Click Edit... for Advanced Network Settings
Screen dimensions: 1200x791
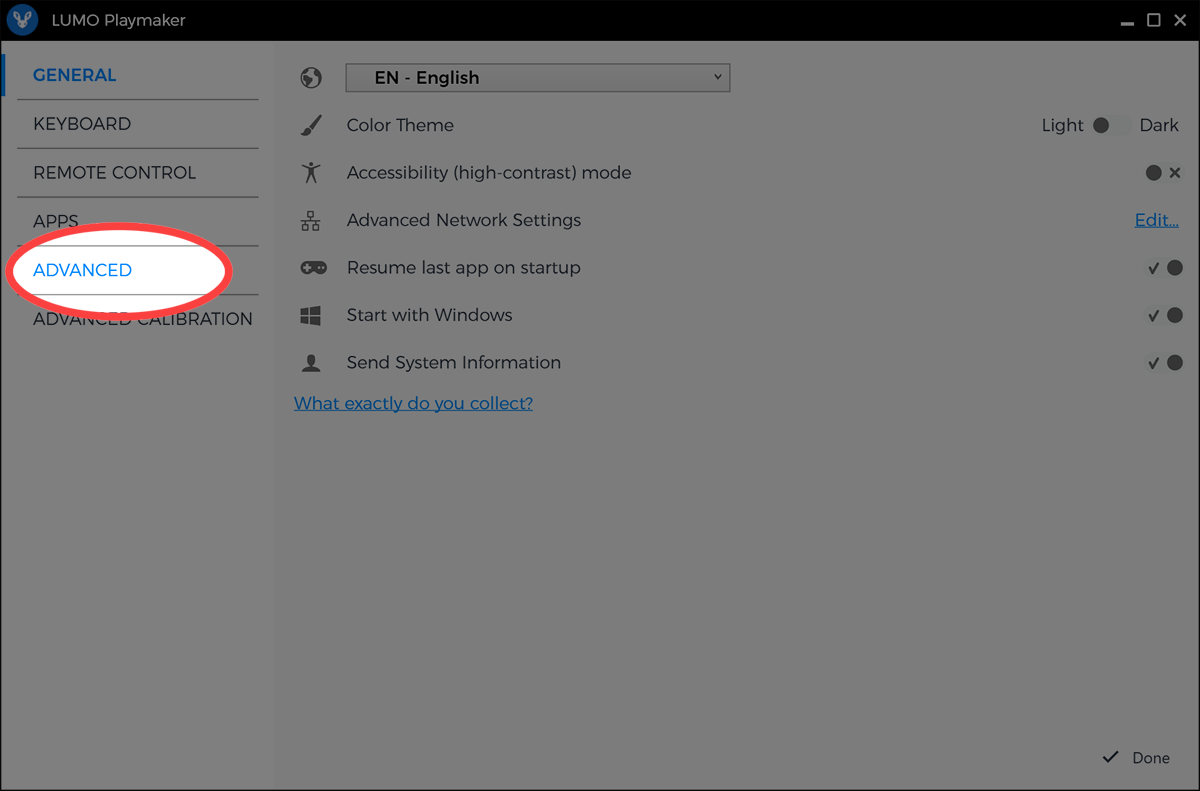tap(1156, 221)
